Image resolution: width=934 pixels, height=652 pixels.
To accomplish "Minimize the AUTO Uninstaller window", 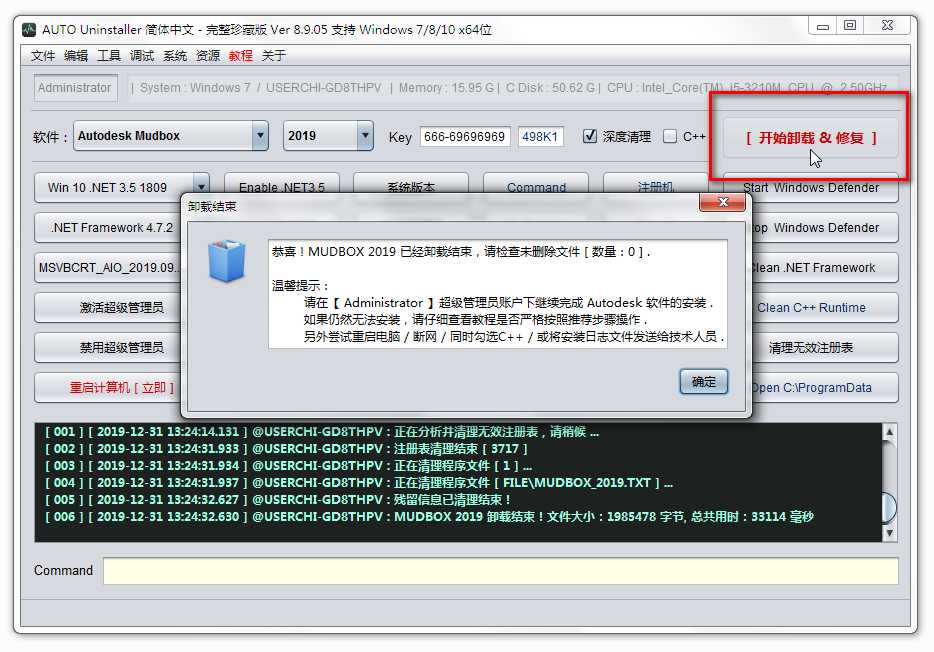I will coord(823,26).
